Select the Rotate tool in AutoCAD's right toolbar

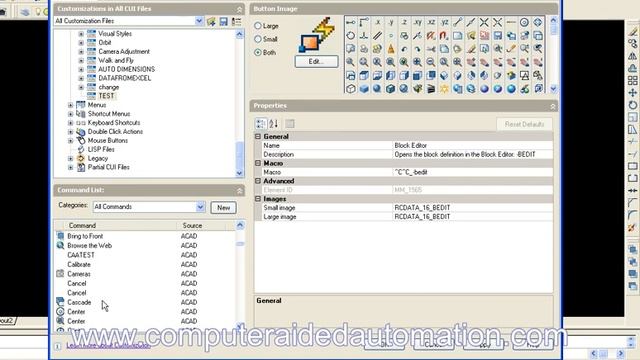click(x=632, y=105)
